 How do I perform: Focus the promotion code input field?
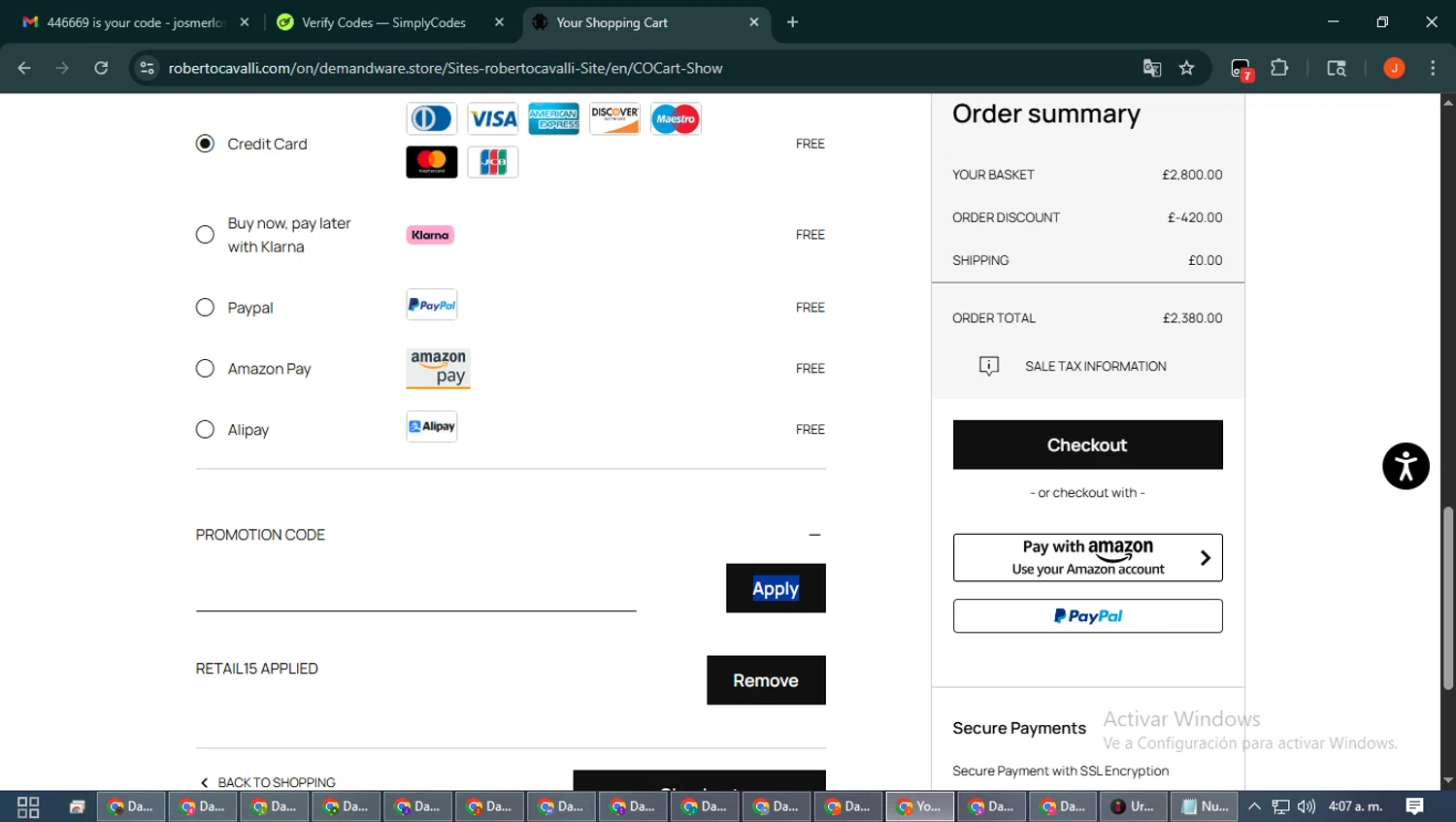click(415, 590)
